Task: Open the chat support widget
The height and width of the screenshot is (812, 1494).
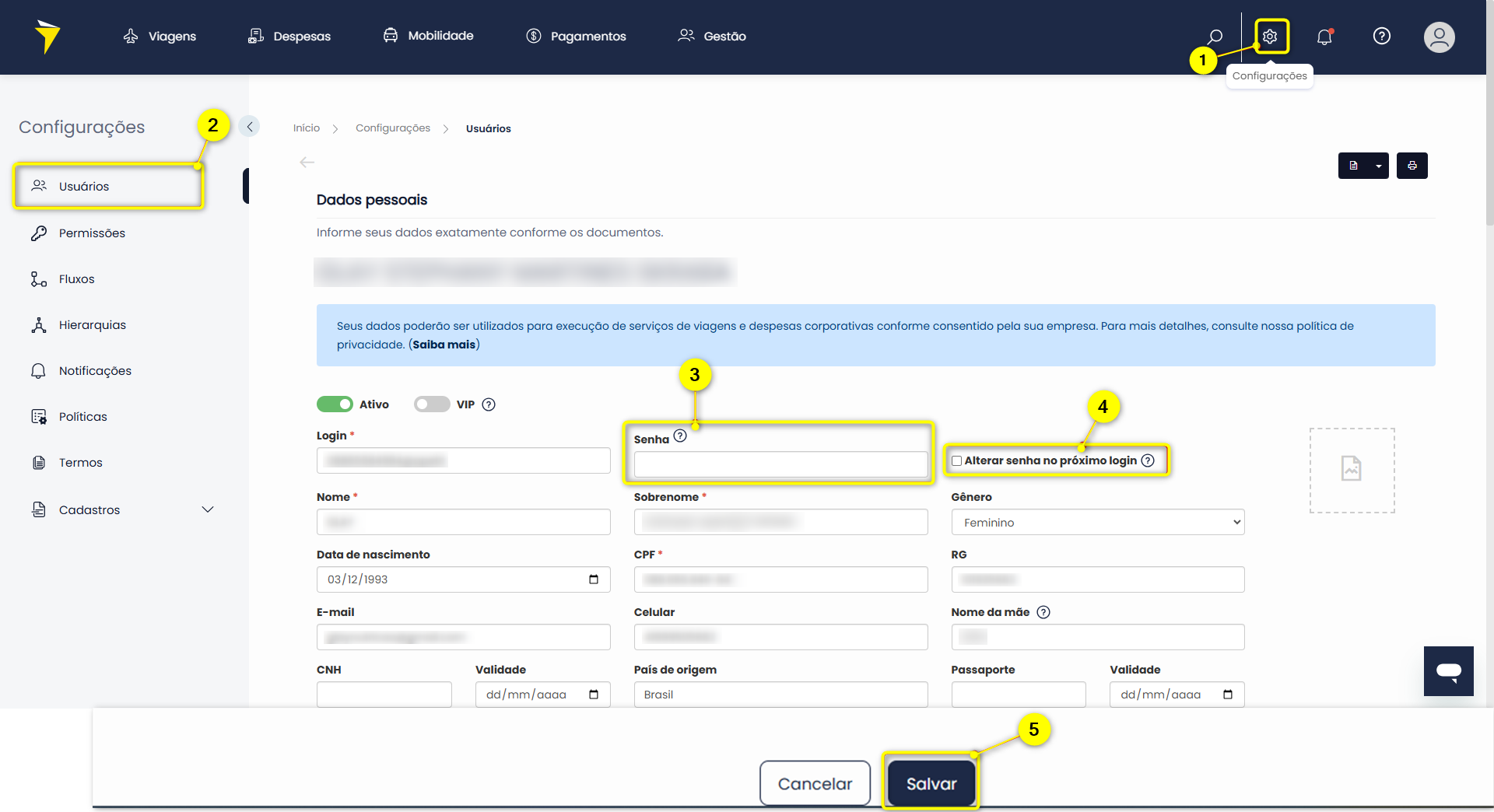Action: (x=1449, y=671)
